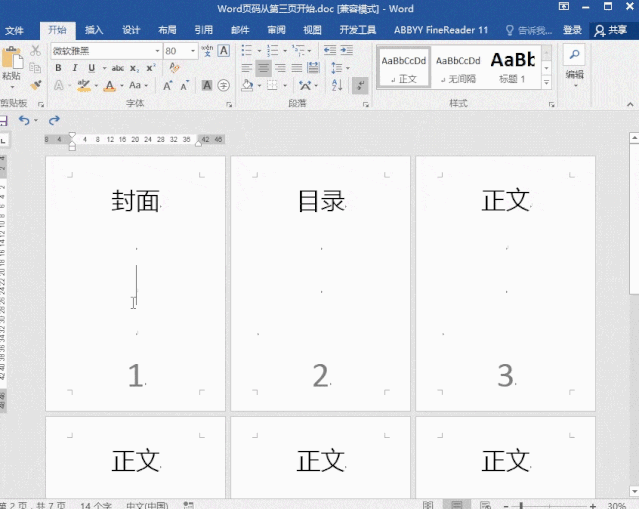This screenshot has width=639, height=509.
Task: Open borders dropdown arrow
Action: [285, 86]
